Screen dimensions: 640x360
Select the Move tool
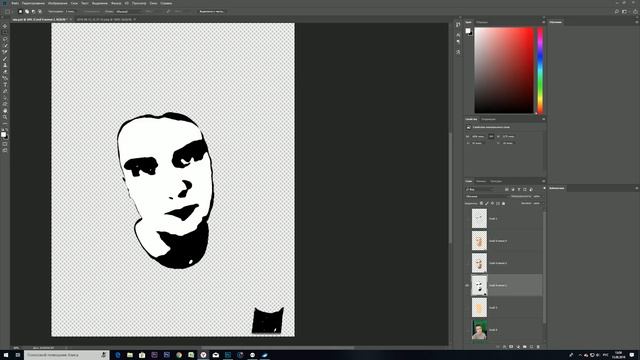click(x=5, y=26)
